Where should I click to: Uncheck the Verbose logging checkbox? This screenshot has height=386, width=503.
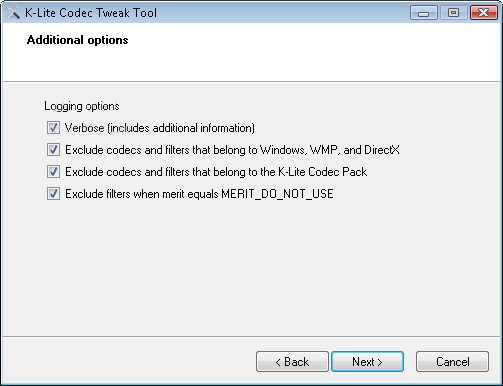point(53,128)
